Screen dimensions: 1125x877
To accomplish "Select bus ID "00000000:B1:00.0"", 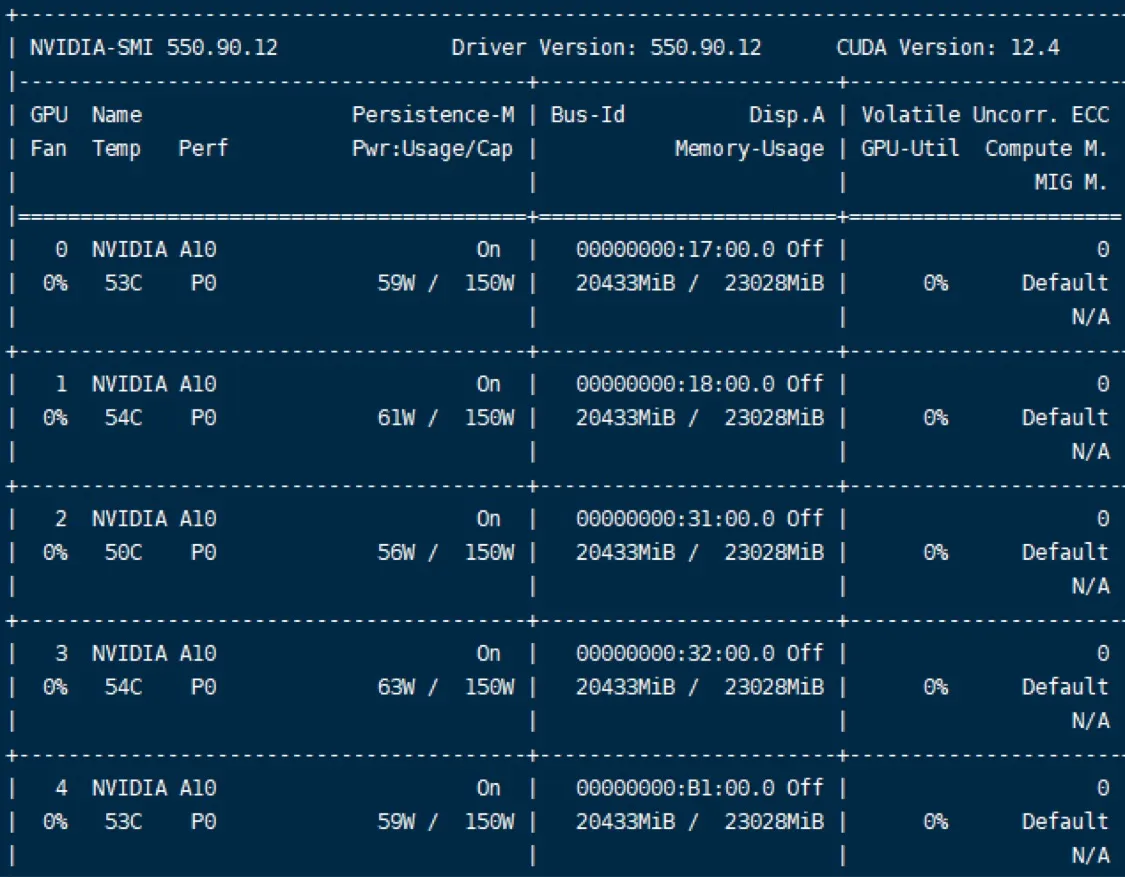I will (675, 788).
